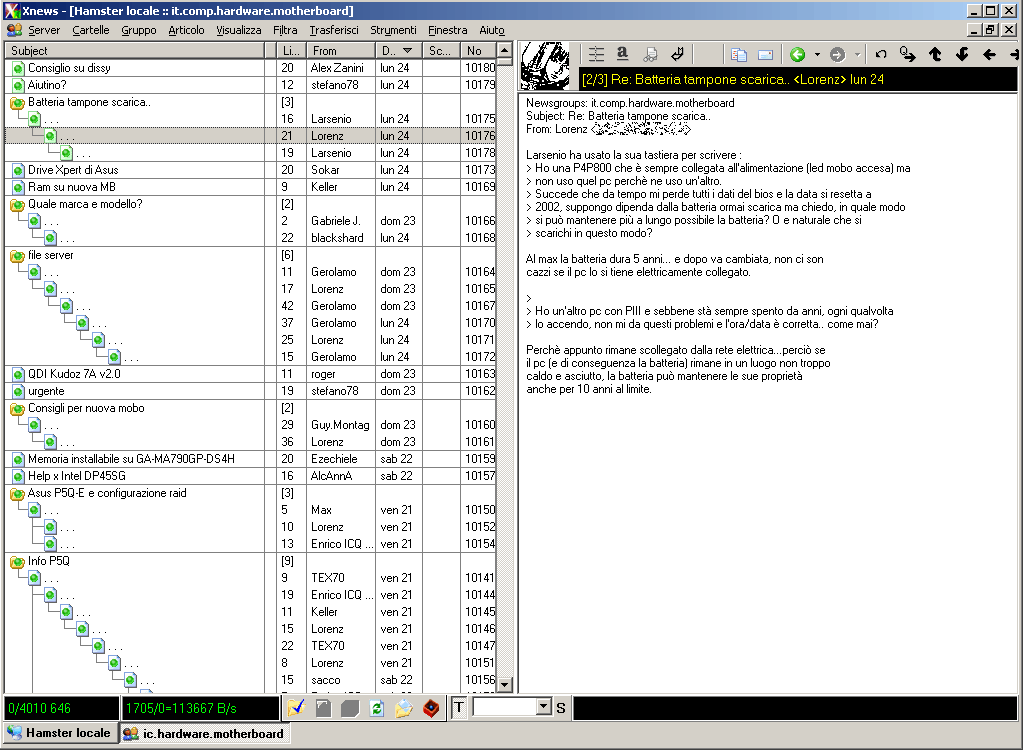This screenshot has width=1023, height=750.
Task: Select the 'Drive Xpert di Asus' article
Action: (251, 170)
